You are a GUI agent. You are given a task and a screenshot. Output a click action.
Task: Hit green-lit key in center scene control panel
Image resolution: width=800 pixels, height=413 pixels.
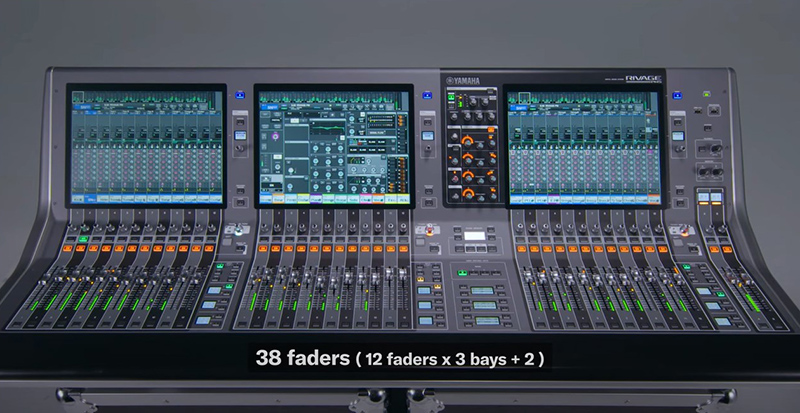[x=462, y=273]
